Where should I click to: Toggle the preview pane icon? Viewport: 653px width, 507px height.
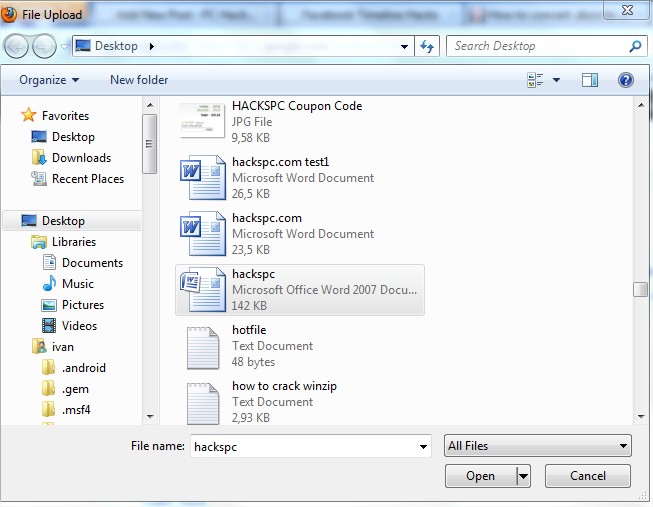(590, 80)
